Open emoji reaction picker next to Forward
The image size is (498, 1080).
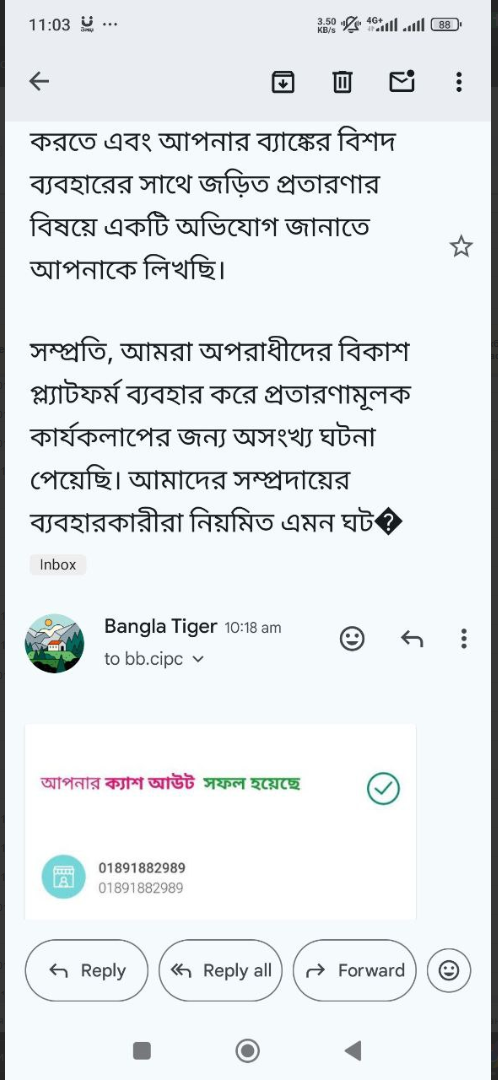[449, 970]
